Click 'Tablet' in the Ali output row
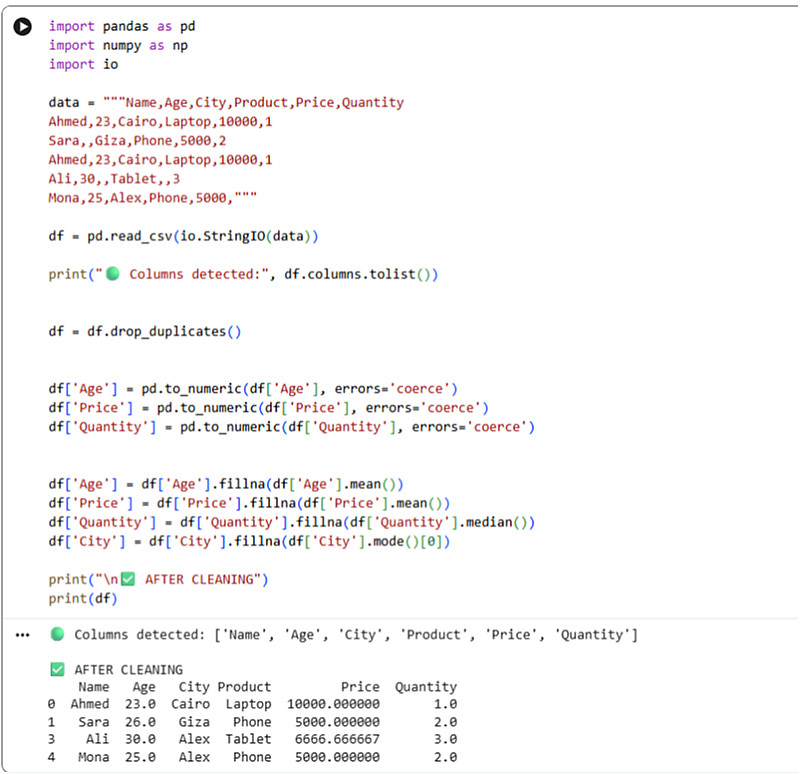This screenshot has height=774, width=800. tap(248, 739)
